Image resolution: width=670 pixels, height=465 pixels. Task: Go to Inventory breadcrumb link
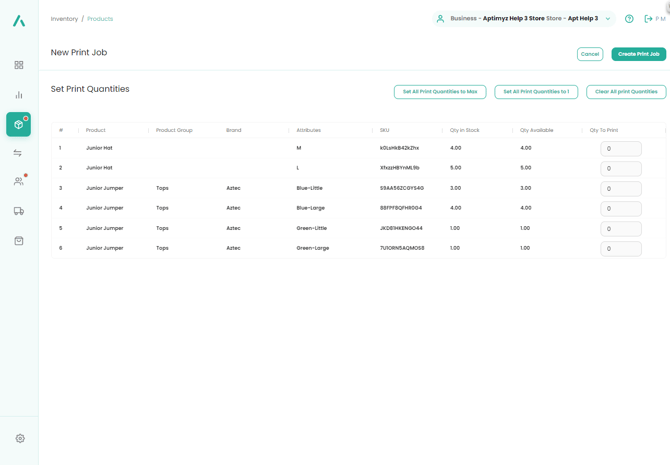click(x=64, y=19)
